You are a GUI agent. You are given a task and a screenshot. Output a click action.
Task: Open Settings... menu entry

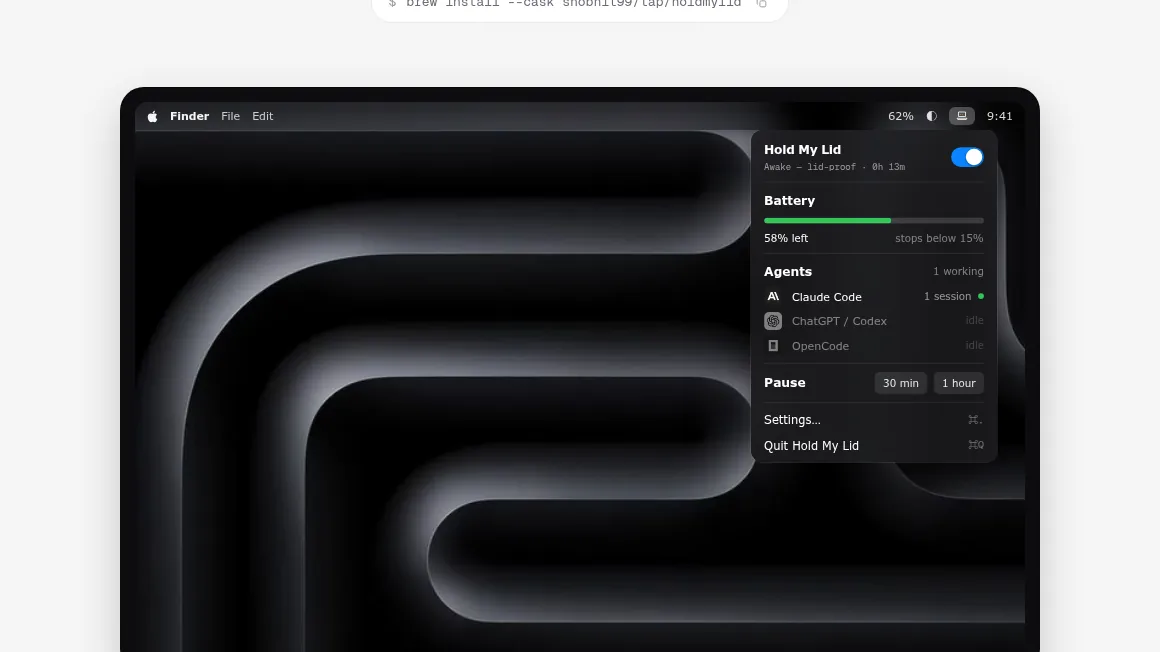(x=874, y=420)
